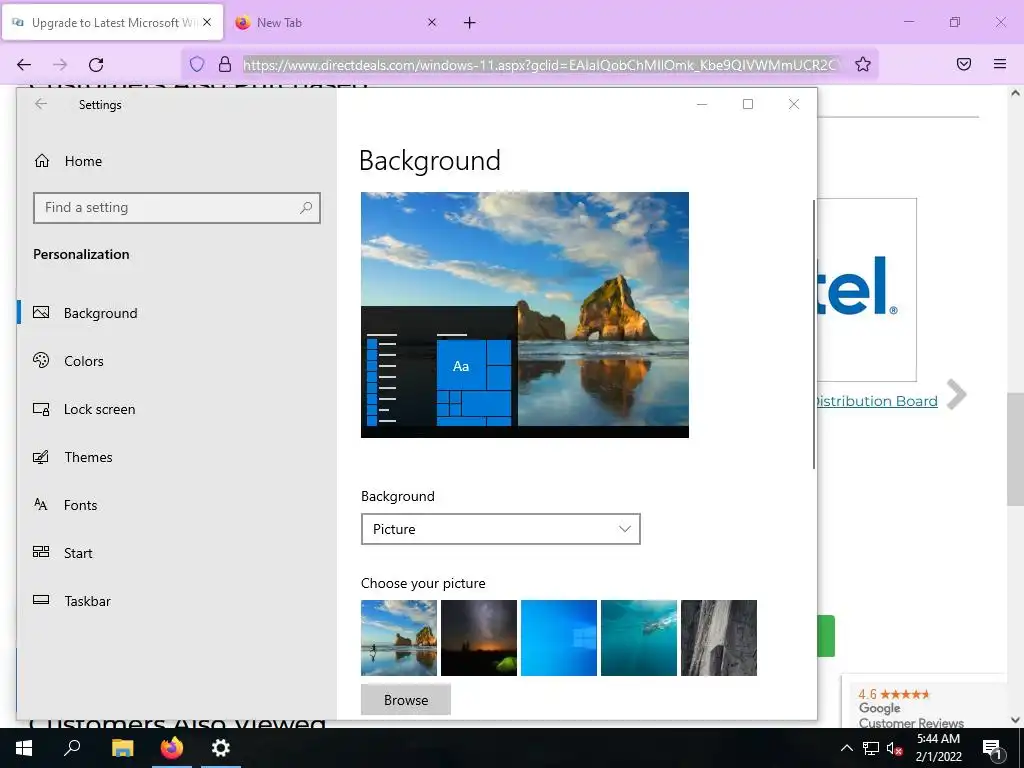1024x768 pixels.
Task: Click the Settings window scrollbar
Action: coord(814,334)
